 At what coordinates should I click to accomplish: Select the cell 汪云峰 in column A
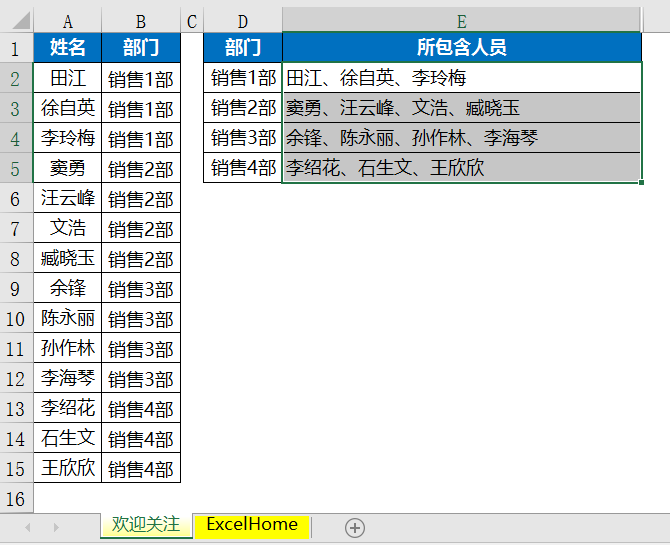pyautogui.click(x=68, y=198)
